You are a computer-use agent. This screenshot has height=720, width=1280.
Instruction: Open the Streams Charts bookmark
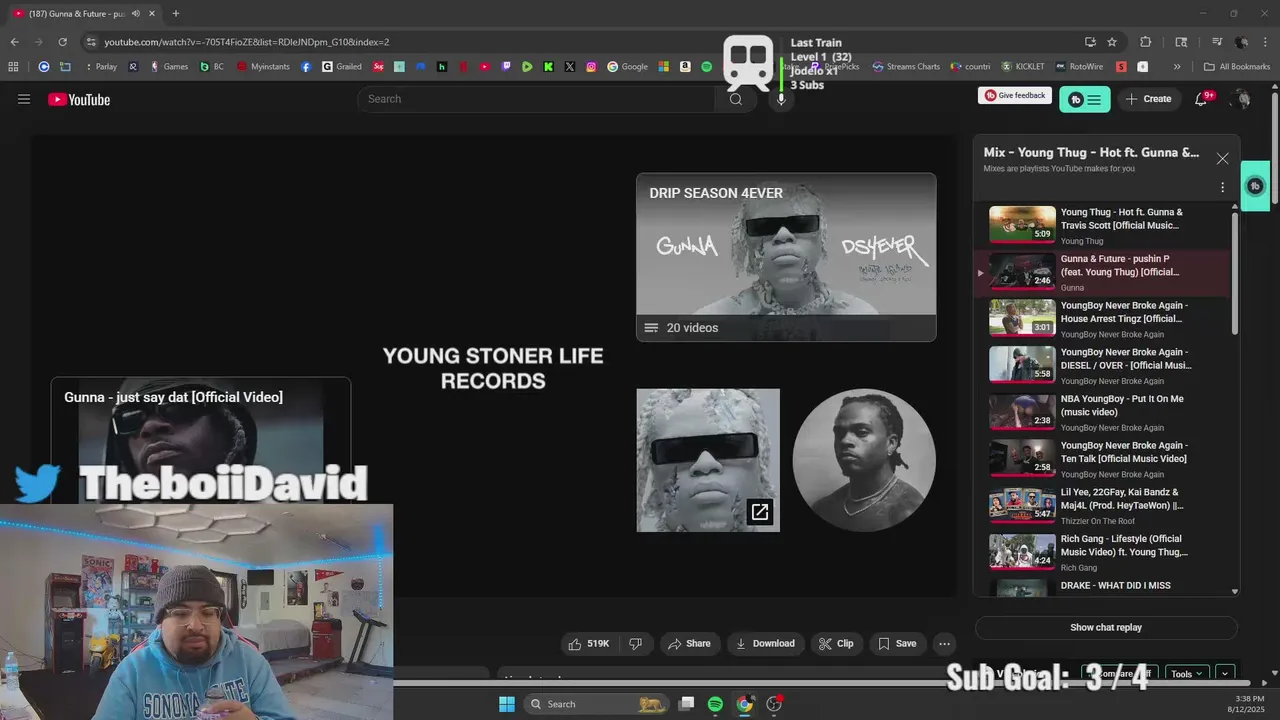[x=906, y=67]
